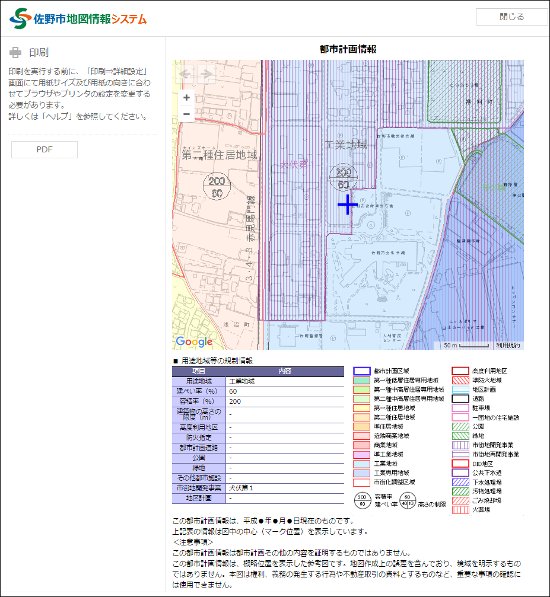Click the 高度利用地区 red outline legend swatch
This screenshot has height=597, width=550.
[x=460, y=371]
